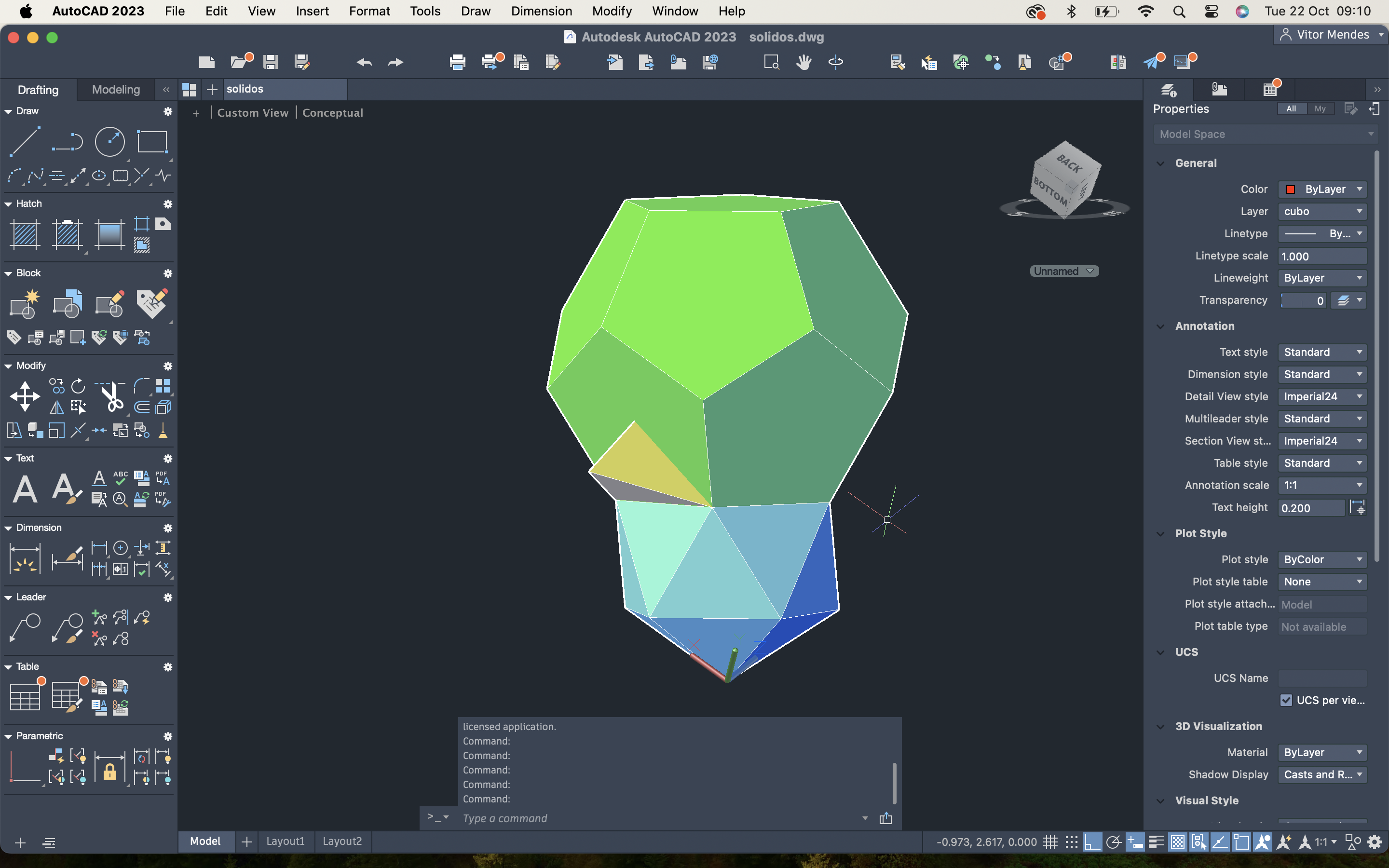The width and height of the screenshot is (1389, 868).
Task: Select the Rotate tool
Action: tap(78, 386)
